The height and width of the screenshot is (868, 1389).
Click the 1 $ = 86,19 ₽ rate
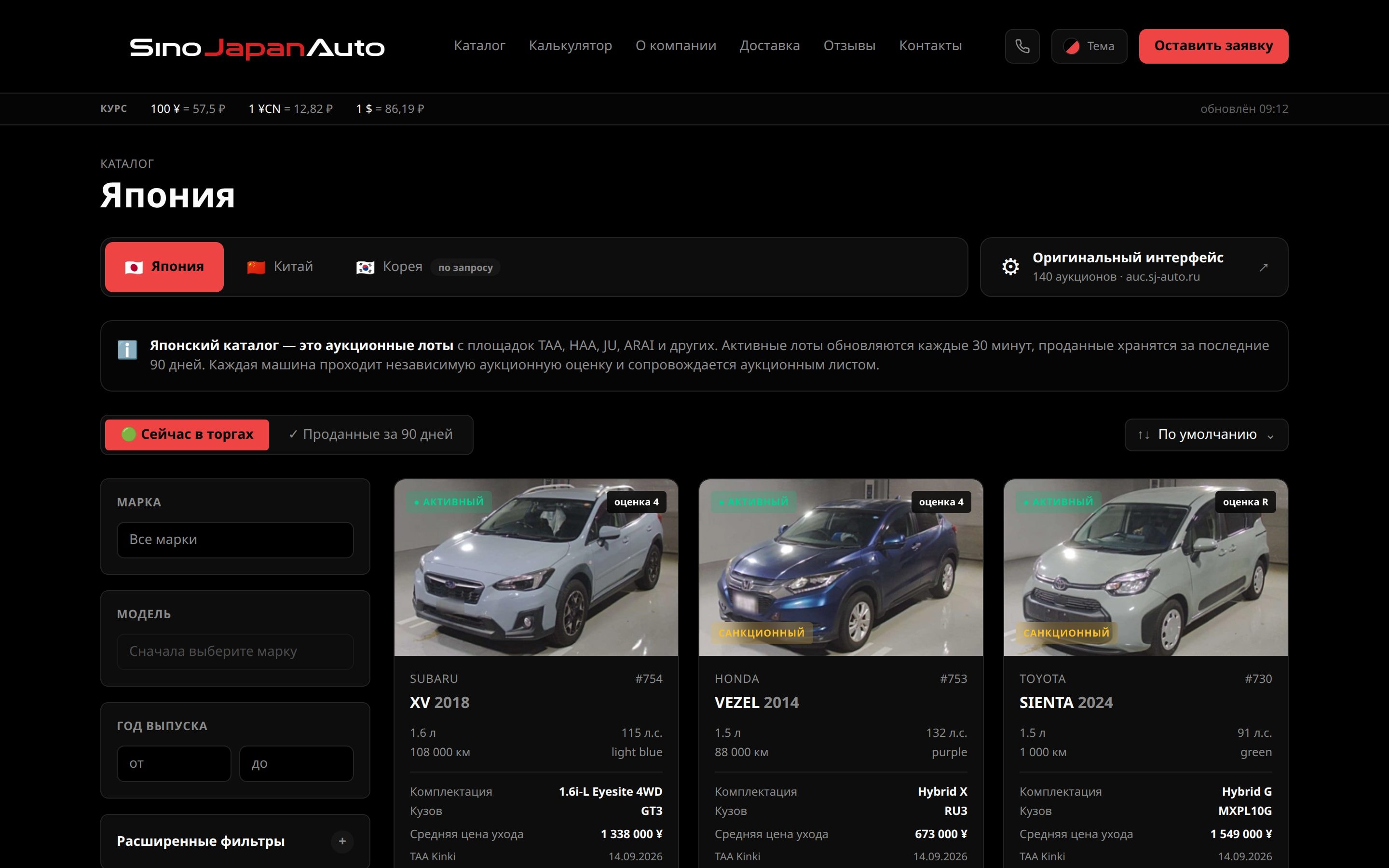pos(390,109)
